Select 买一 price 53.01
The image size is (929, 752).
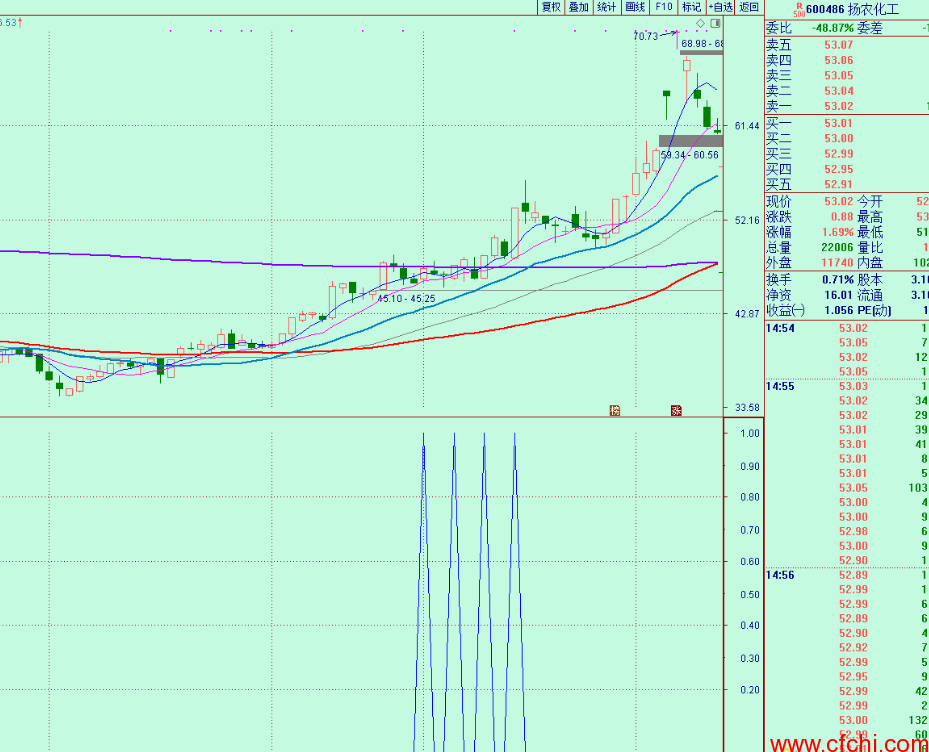(x=839, y=123)
